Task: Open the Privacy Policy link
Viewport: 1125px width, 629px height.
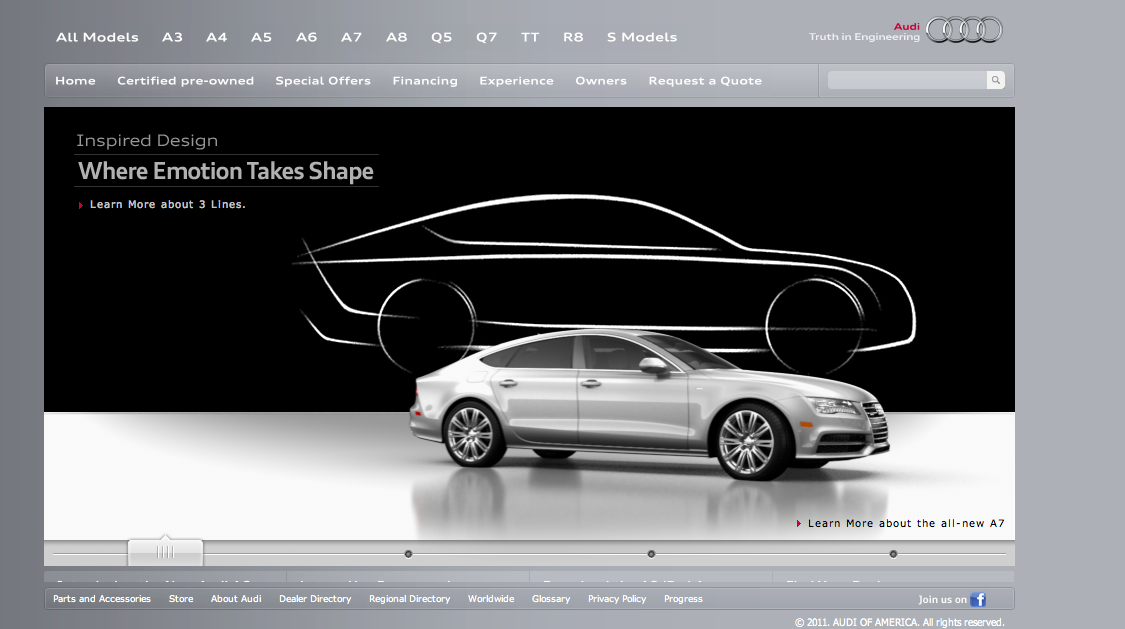Action: click(x=617, y=599)
